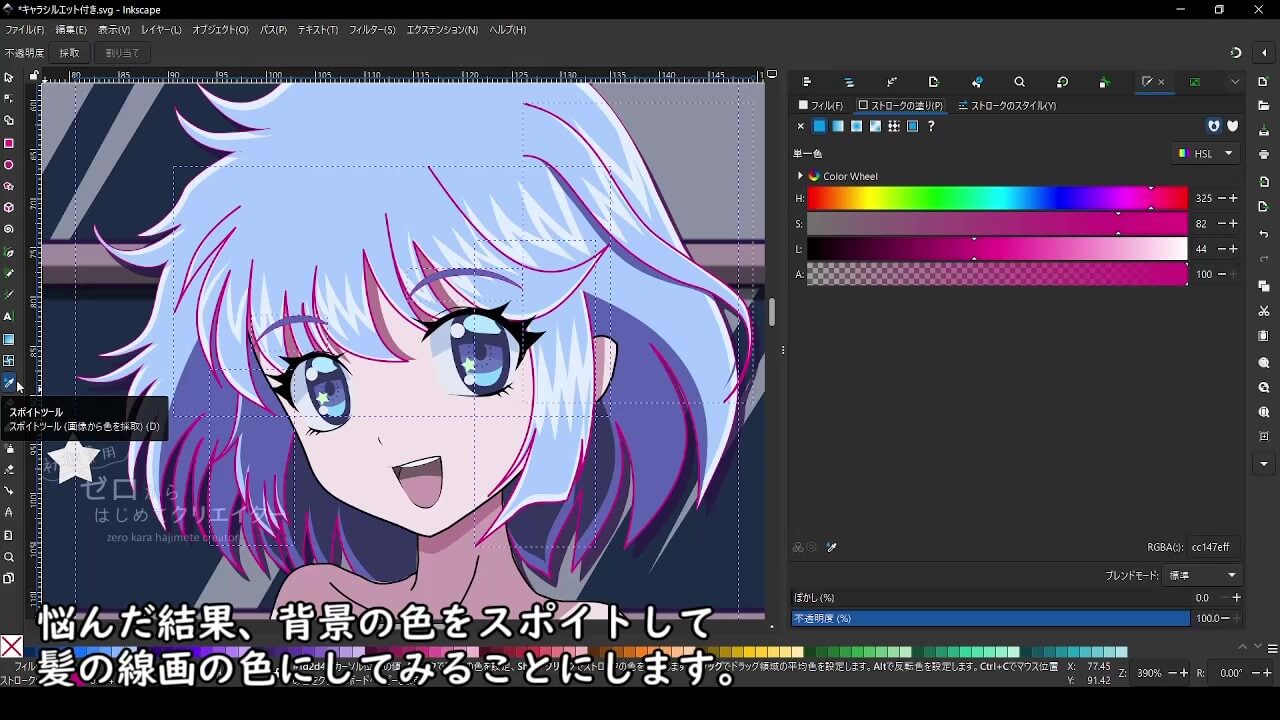1280x720 pixels.
Task: Open the エクステンション(N) menu
Action: pos(442,30)
